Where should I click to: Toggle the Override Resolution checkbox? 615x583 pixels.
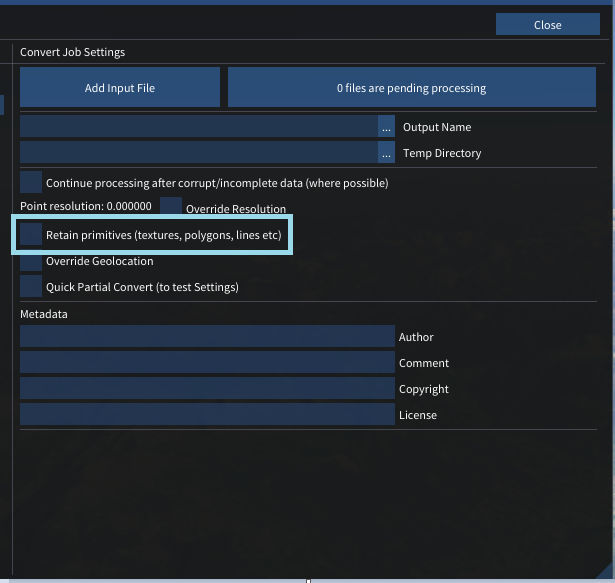(171, 206)
